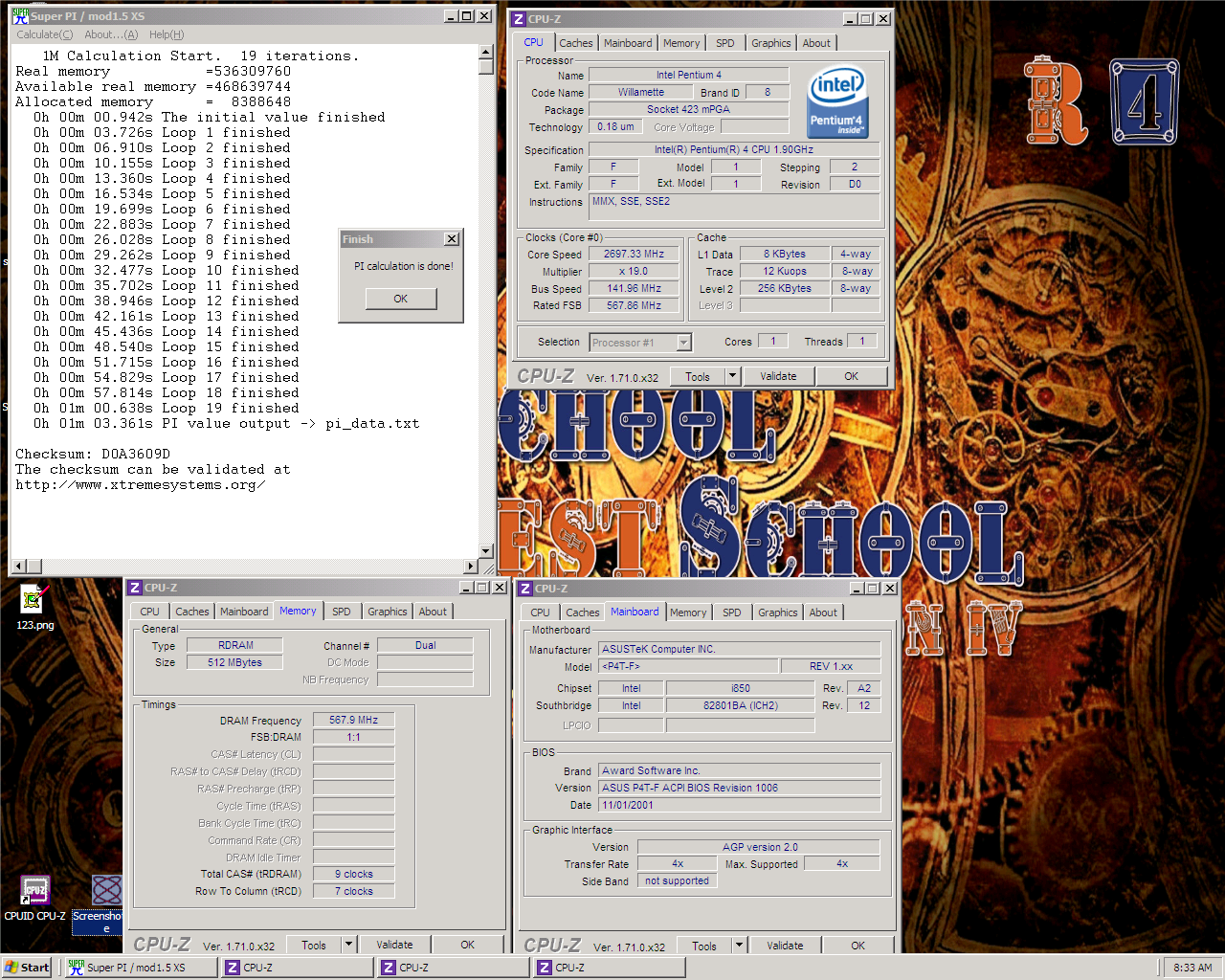Close the Finish dialog with the X button

[x=452, y=239]
